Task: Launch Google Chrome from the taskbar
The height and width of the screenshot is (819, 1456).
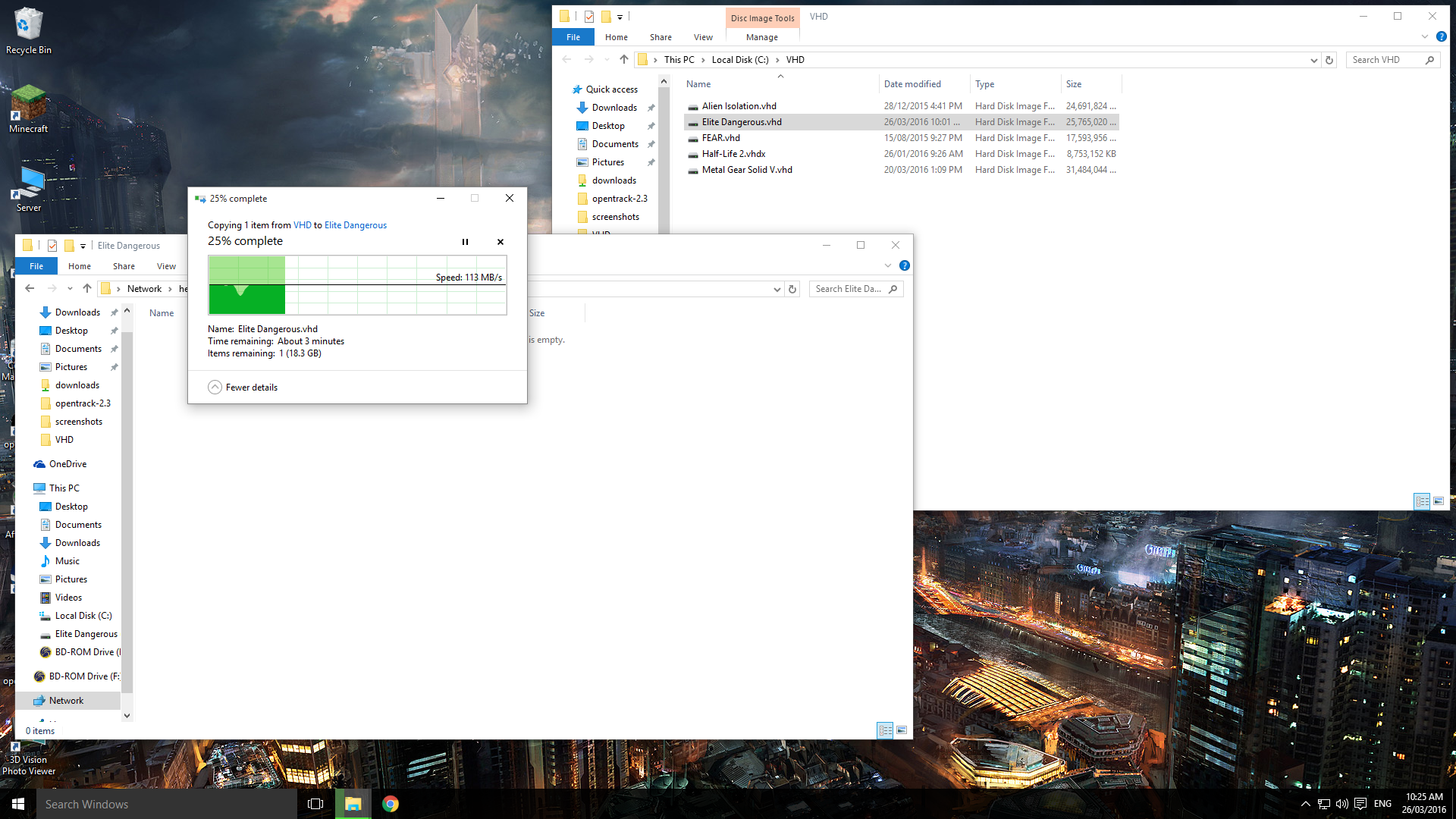Action: (x=391, y=804)
